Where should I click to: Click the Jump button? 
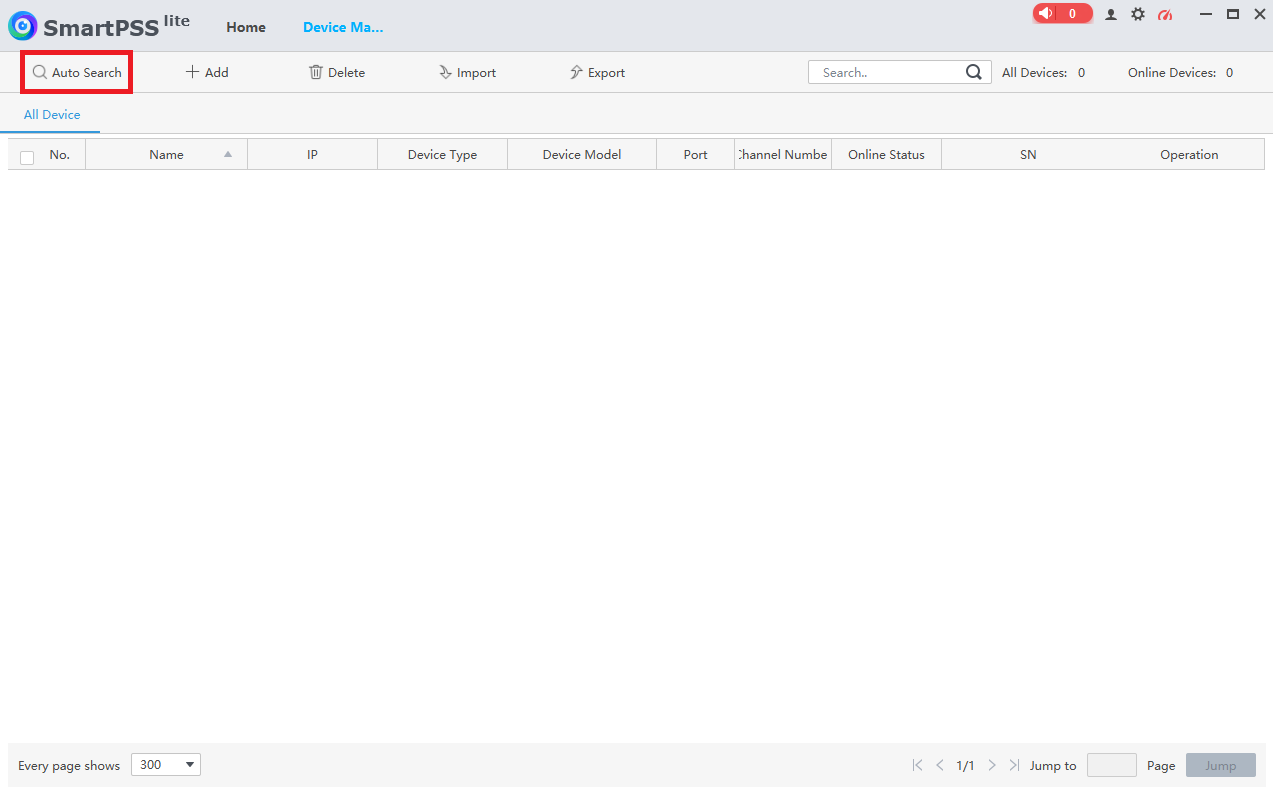point(1221,765)
